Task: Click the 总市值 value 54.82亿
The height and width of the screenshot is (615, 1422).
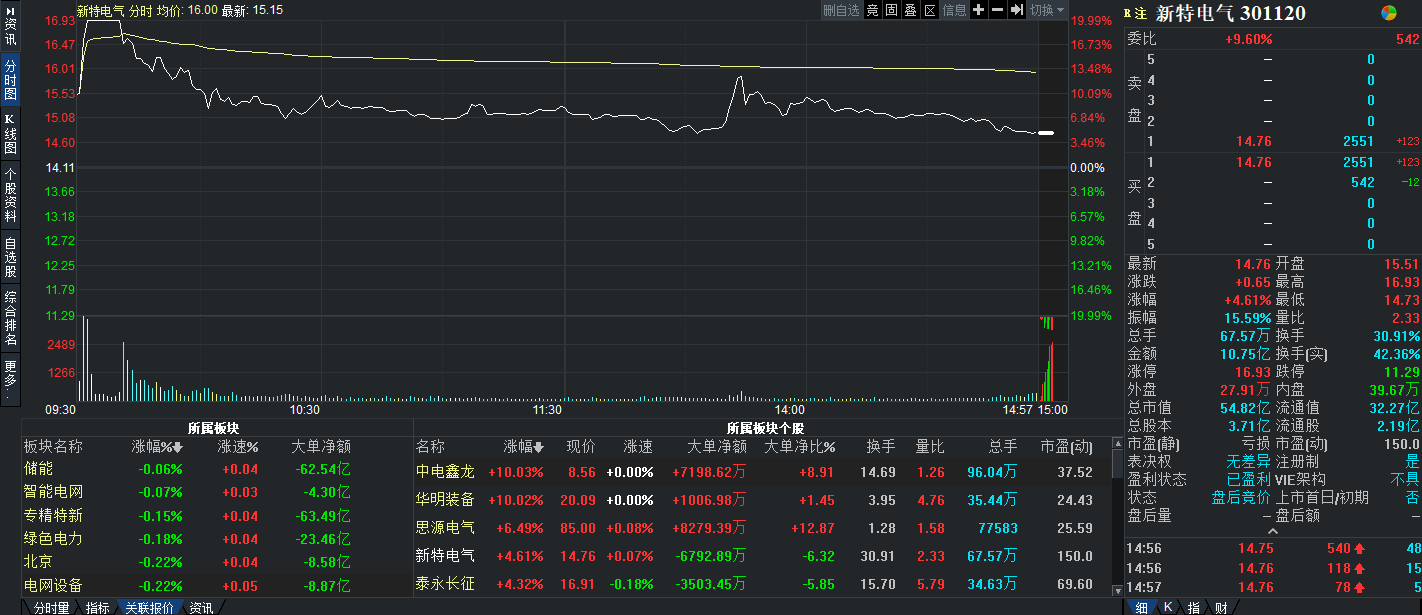Action: 1245,407
